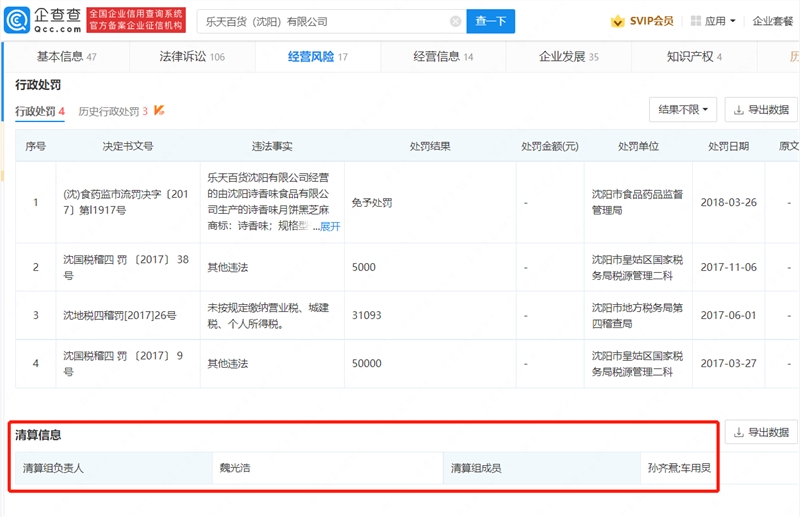Click liquidation leader name 魏光浩

[235, 468]
